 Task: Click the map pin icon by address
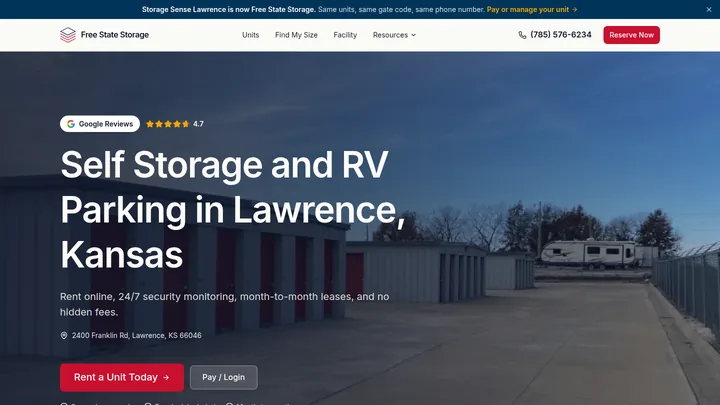(x=64, y=336)
